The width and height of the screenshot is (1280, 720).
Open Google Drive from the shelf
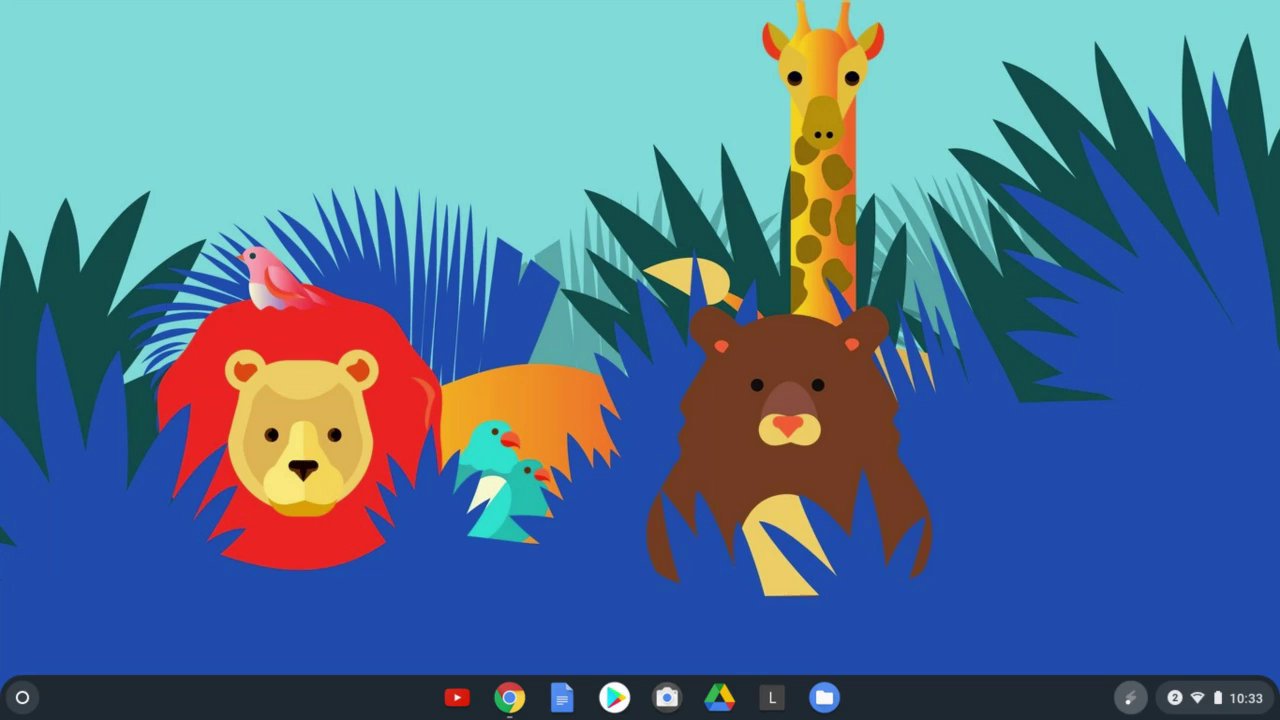[719, 698]
